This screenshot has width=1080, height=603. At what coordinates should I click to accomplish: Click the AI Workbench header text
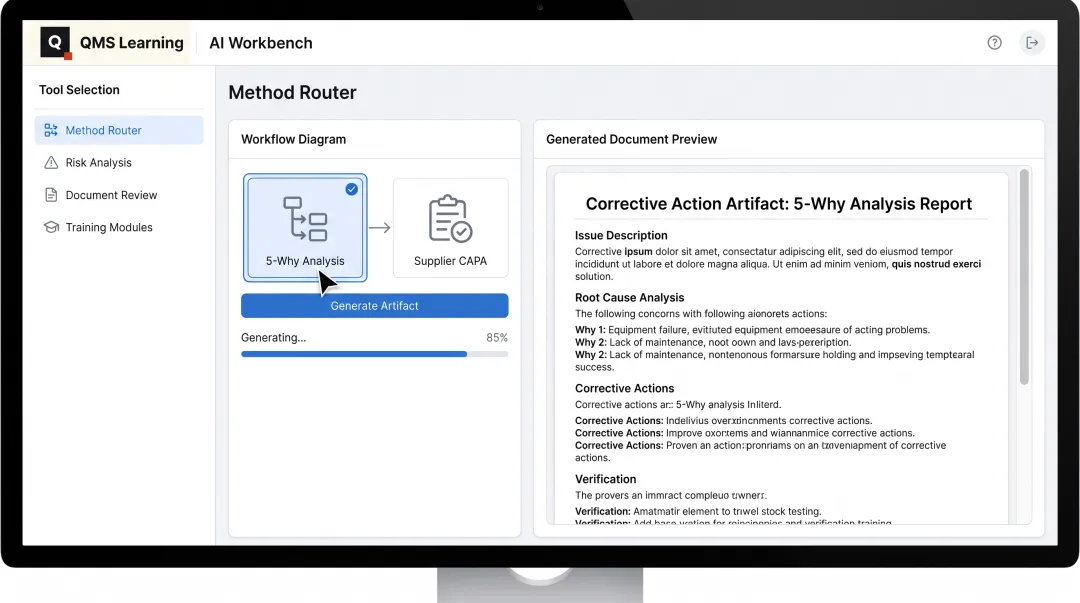pos(261,43)
